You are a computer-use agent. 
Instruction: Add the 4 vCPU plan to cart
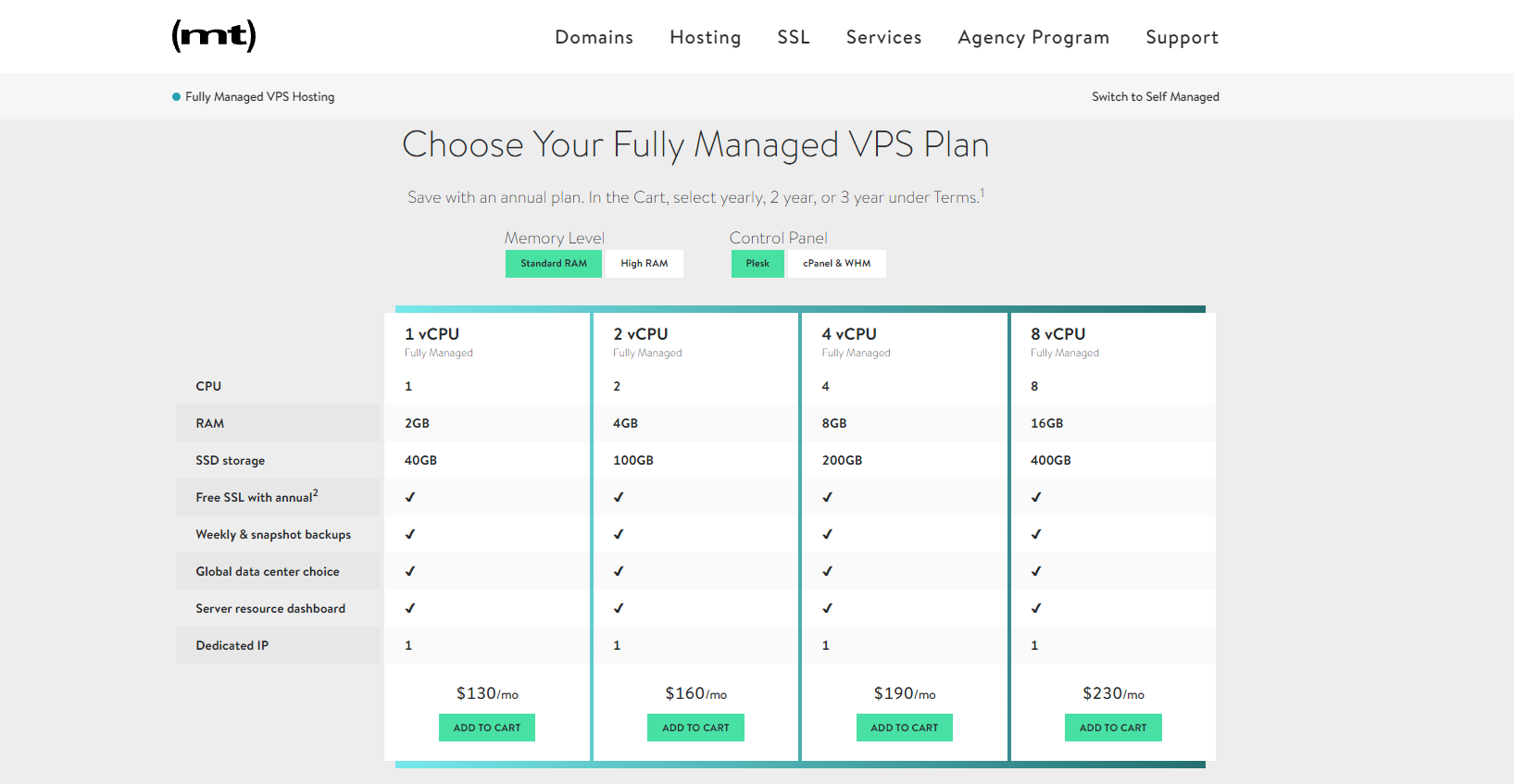click(904, 728)
